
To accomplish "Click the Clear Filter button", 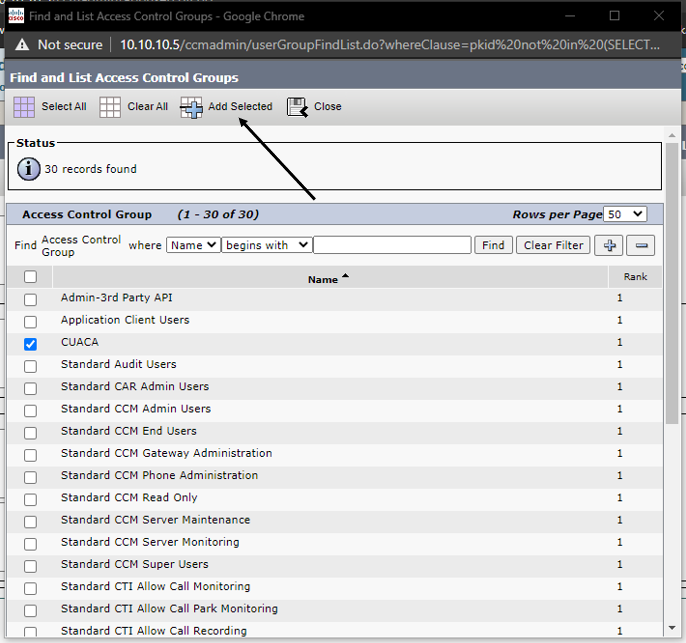I will (553, 245).
